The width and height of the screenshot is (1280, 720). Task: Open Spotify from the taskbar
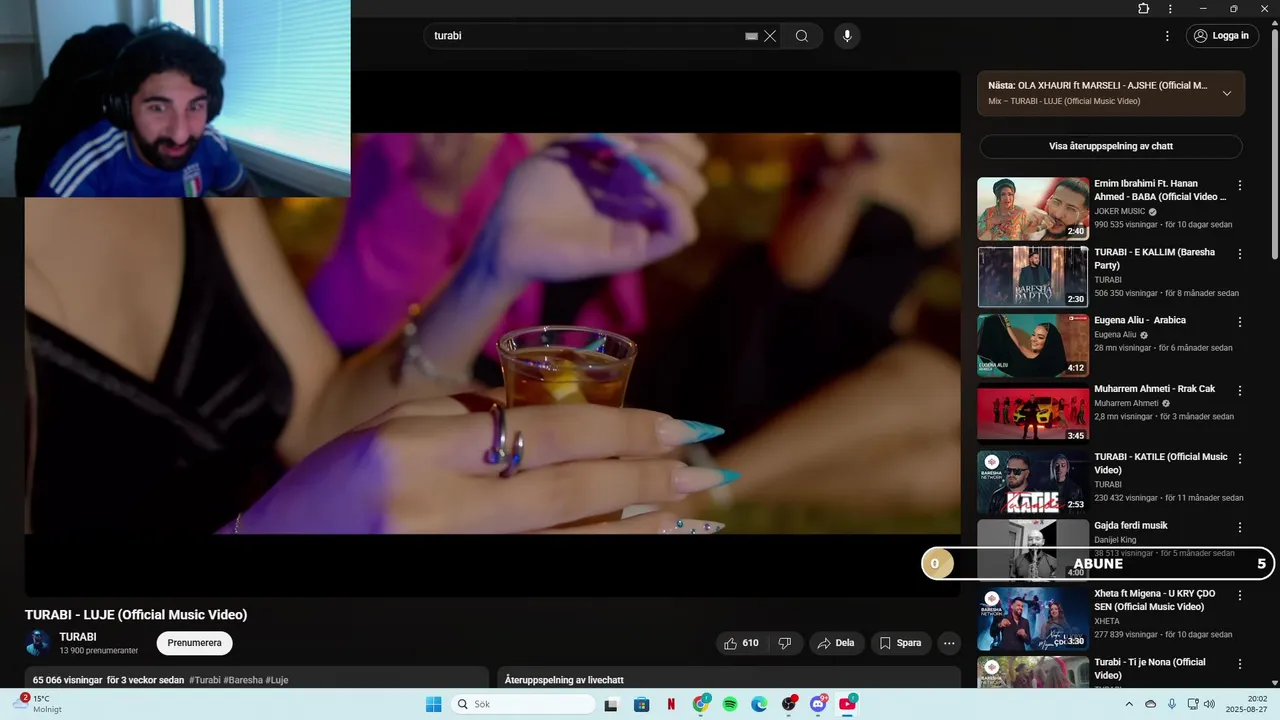coord(730,704)
